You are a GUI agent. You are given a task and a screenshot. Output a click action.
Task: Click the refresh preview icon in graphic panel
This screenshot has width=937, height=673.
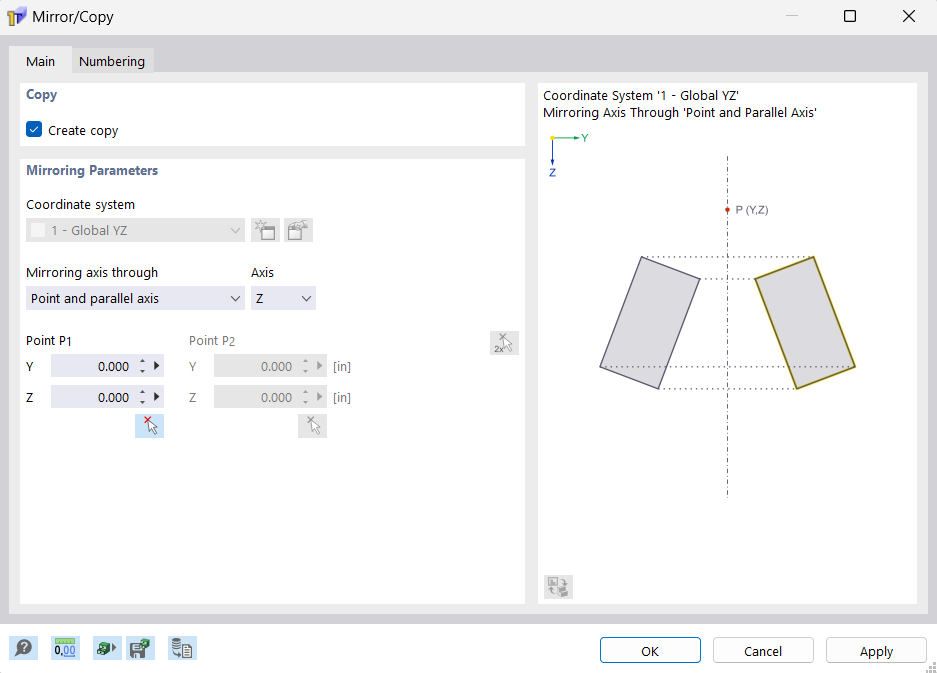click(x=558, y=587)
